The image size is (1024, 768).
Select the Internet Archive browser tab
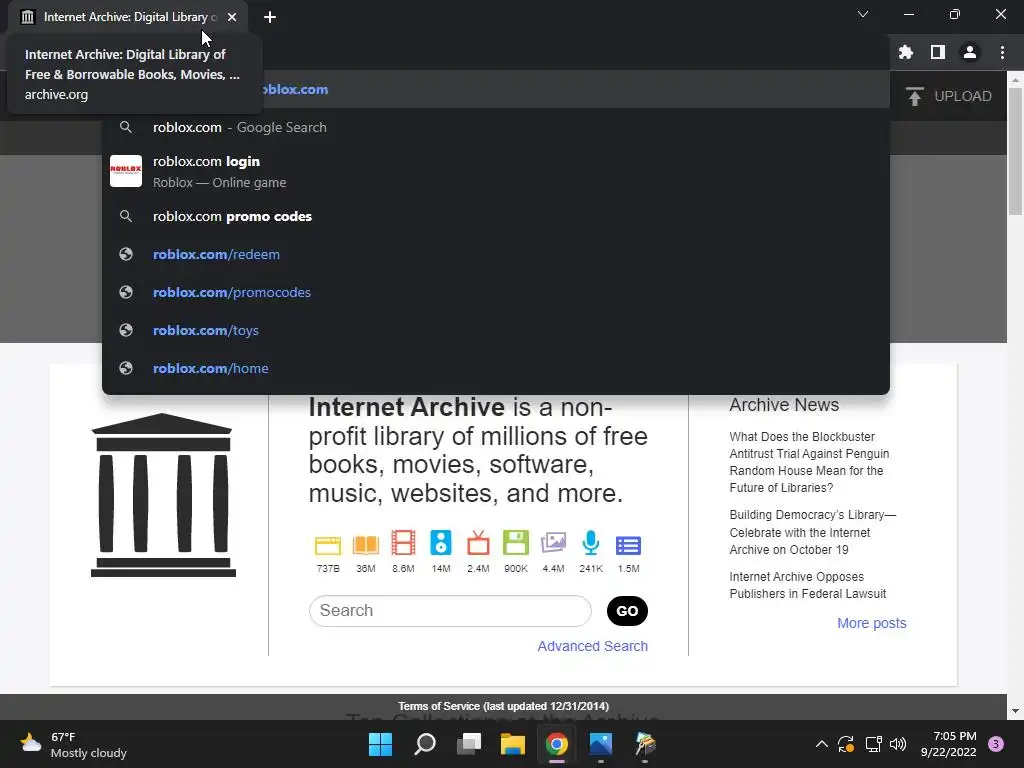click(128, 17)
